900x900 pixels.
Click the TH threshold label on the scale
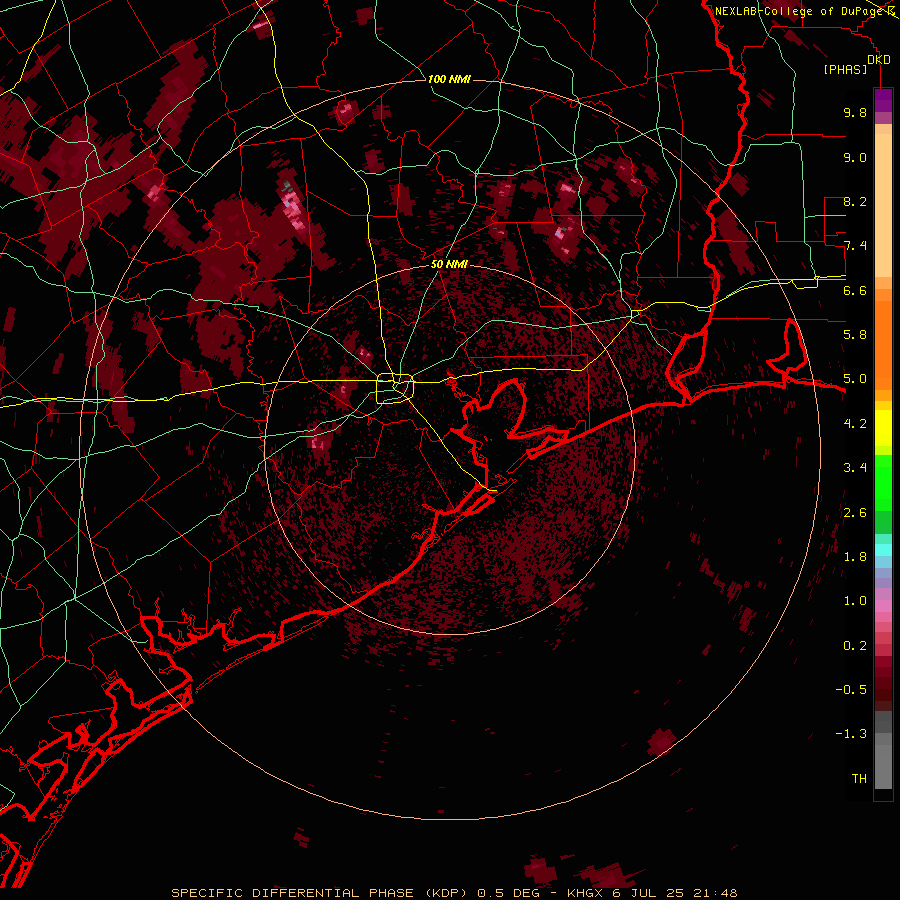click(859, 778)
